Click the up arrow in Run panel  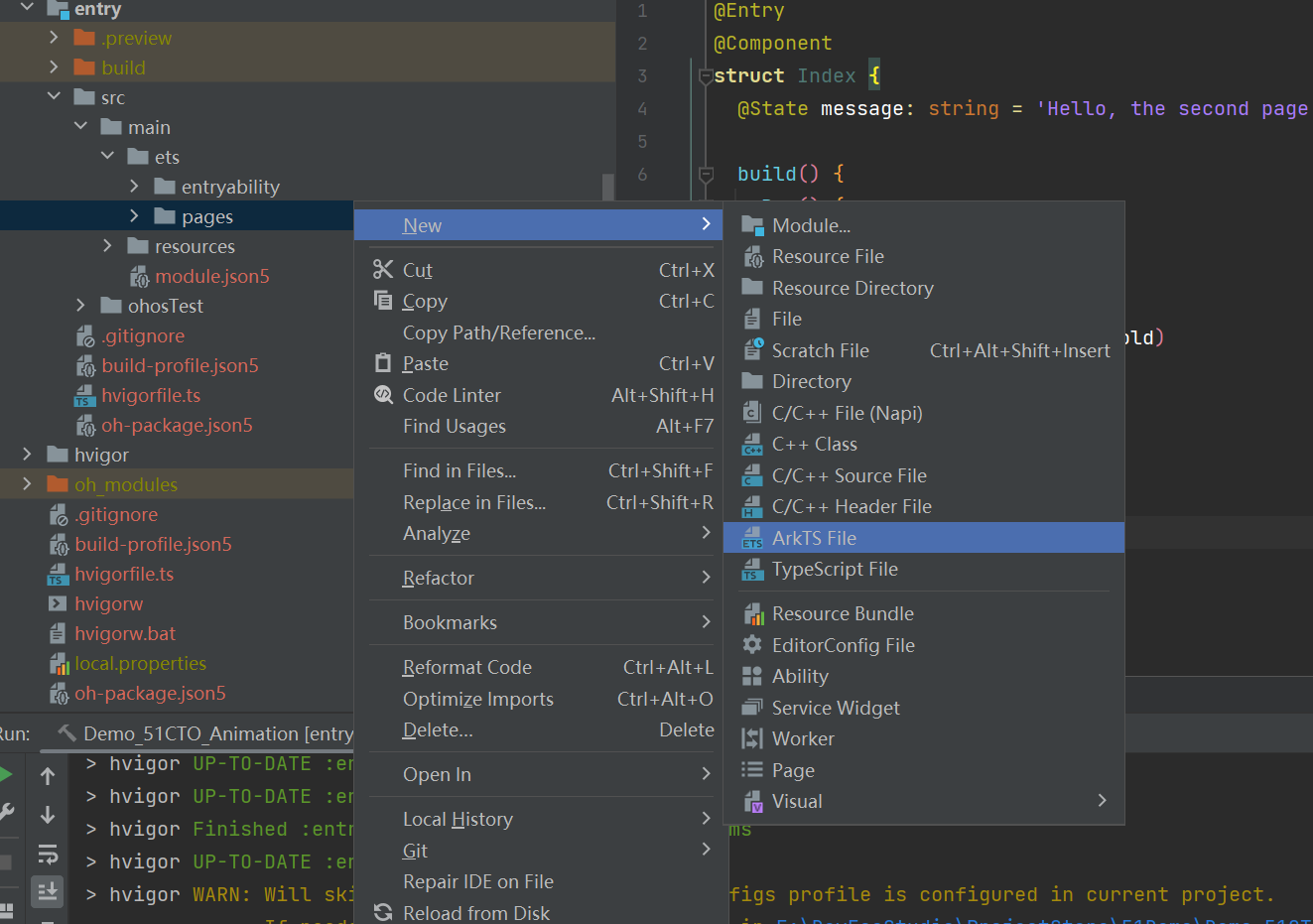[x=48, y=775]
